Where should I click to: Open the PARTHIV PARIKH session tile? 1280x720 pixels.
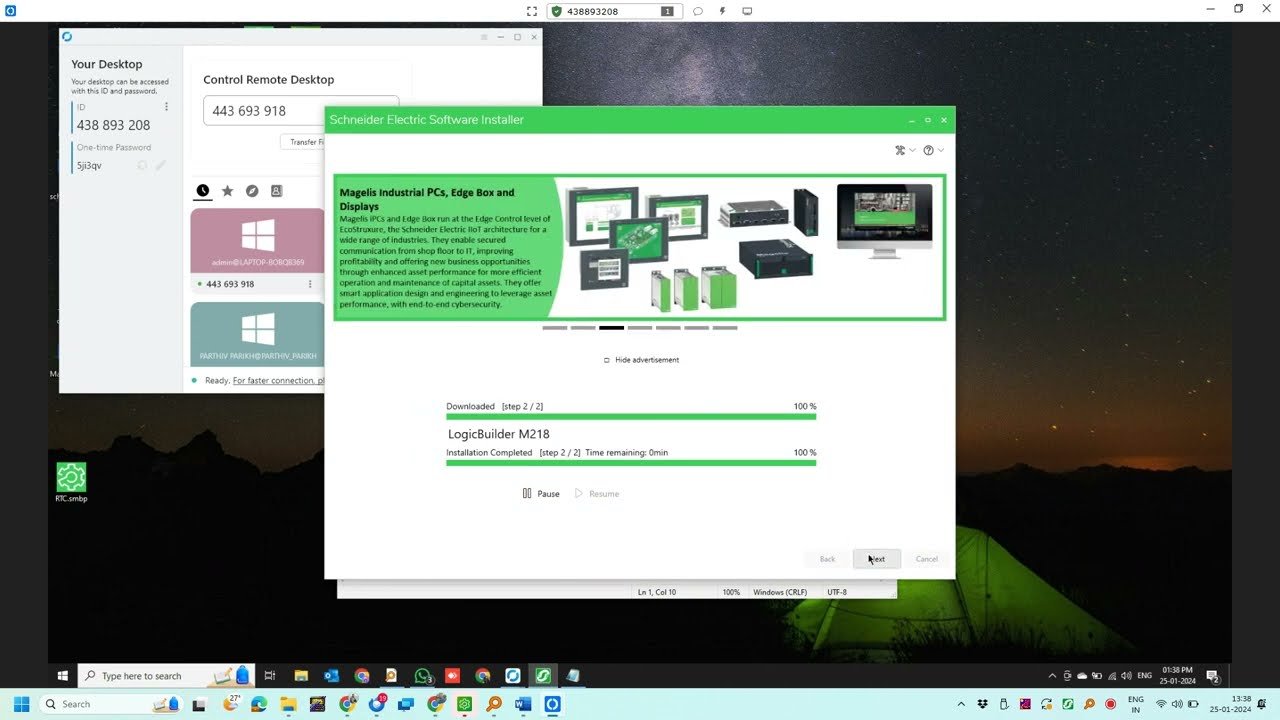pos(258,334)
